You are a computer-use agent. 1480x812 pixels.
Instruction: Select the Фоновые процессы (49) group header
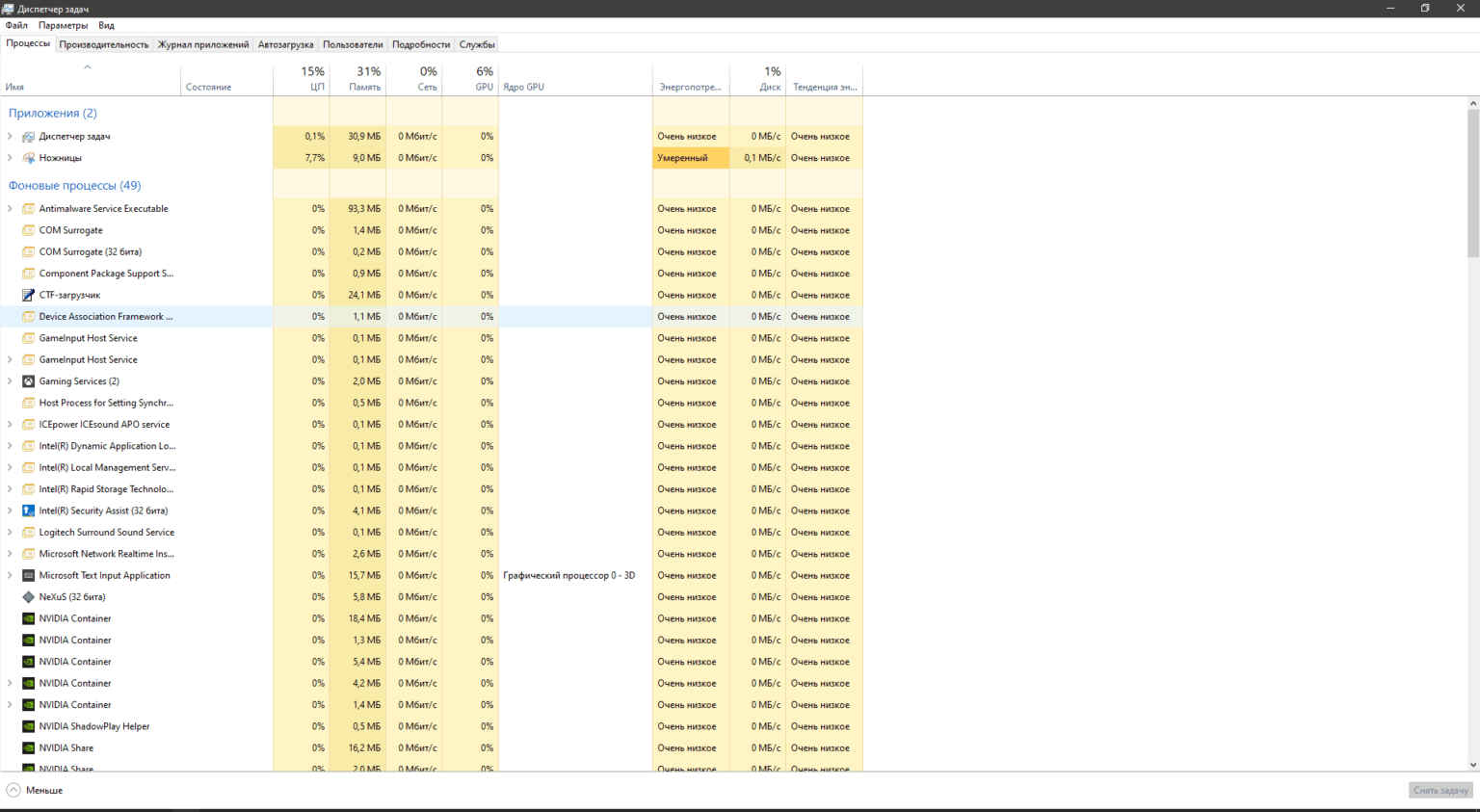click(x=74, y=186)
